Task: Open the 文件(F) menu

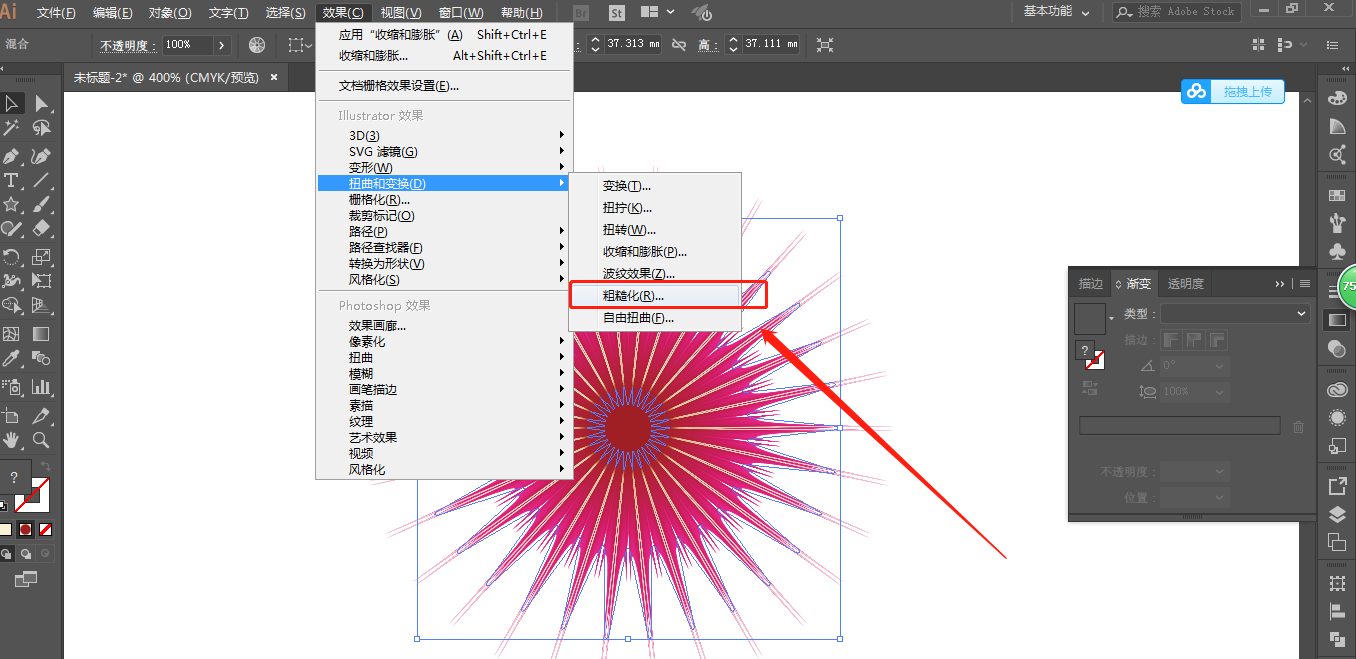Action: [56, 13]
